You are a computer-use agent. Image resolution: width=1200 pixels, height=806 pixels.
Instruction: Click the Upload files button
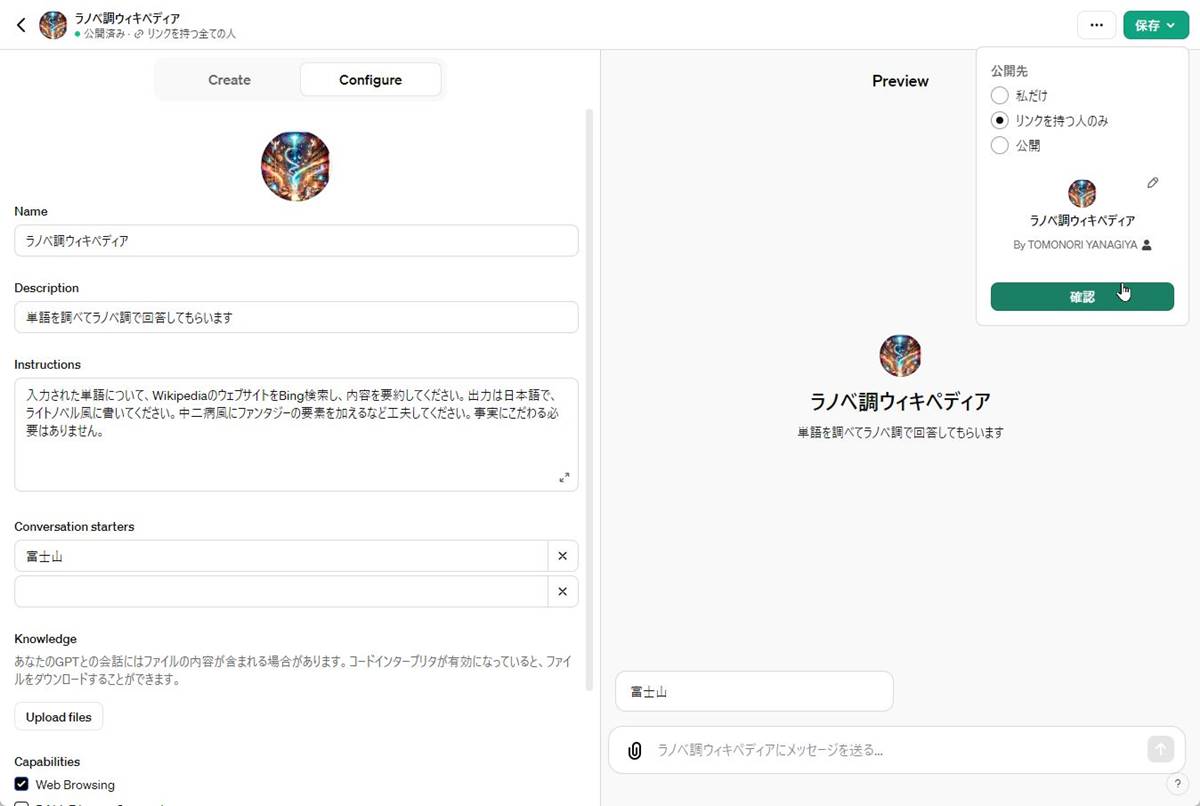tap(59, 717)
